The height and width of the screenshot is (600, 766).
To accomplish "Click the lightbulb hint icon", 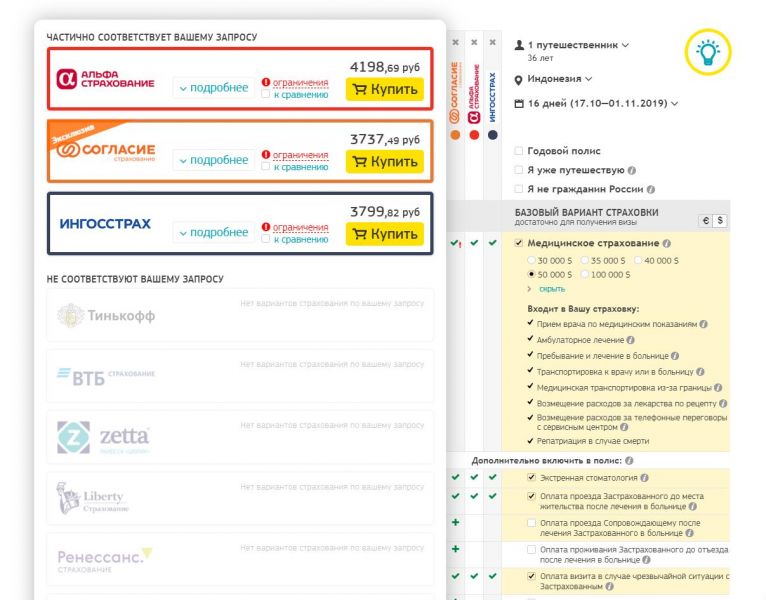I will pyautogui.click(x=708, y=49).
